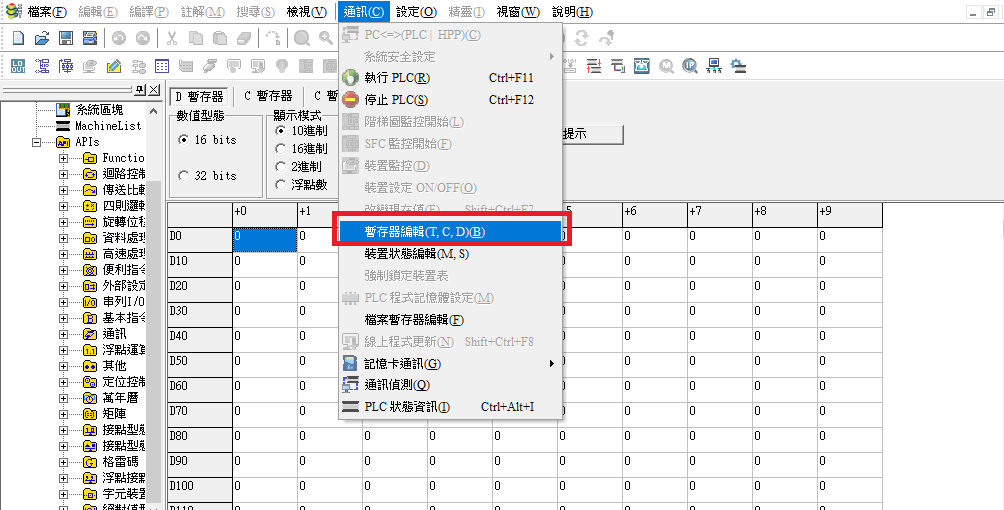
Task: Click the 系統區塊 icon in project tree
Action: 63,110
